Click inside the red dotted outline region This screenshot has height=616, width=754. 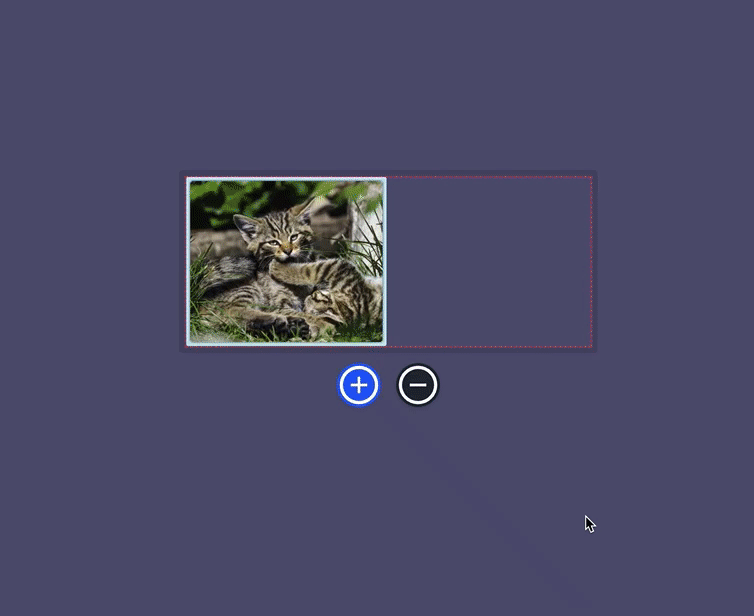(x=490, y=262)
